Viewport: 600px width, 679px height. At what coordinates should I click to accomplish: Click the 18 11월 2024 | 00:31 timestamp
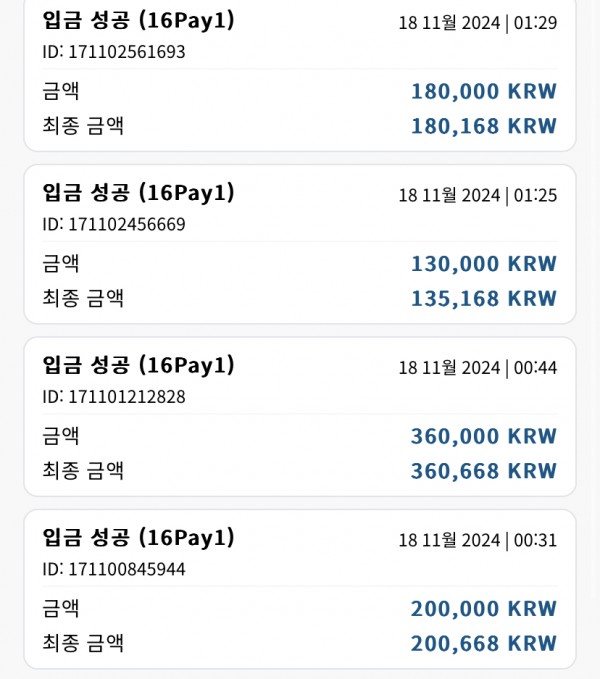point(477,540)
